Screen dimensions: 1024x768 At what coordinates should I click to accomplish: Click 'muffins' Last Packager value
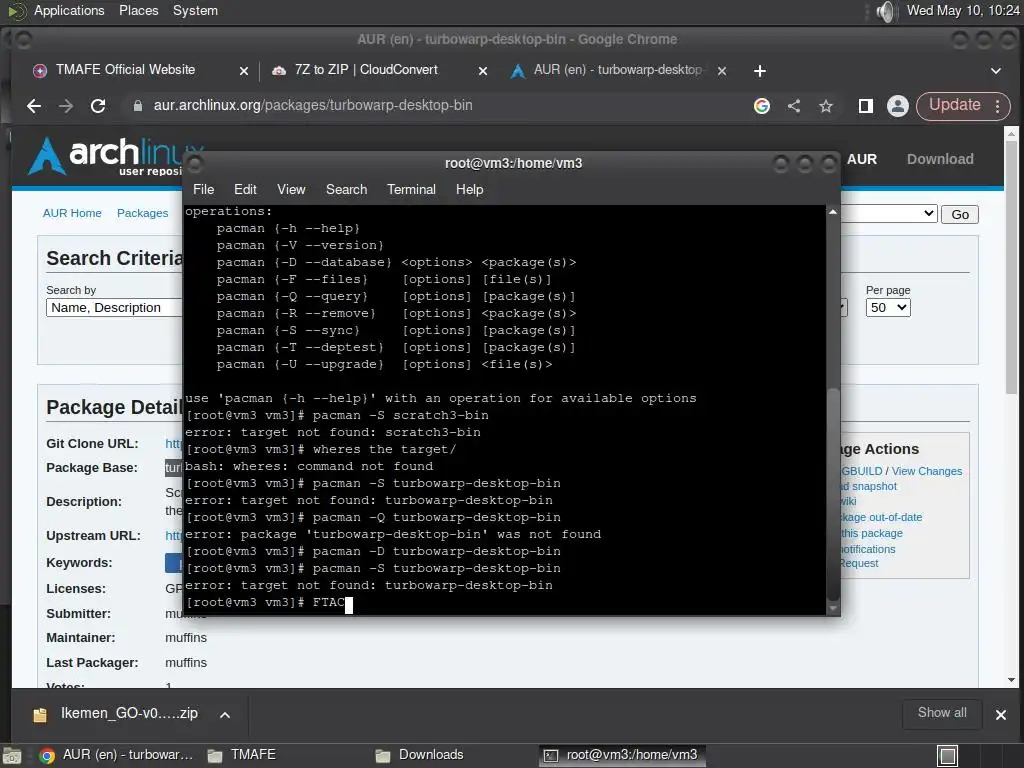[x=185, y=662]
